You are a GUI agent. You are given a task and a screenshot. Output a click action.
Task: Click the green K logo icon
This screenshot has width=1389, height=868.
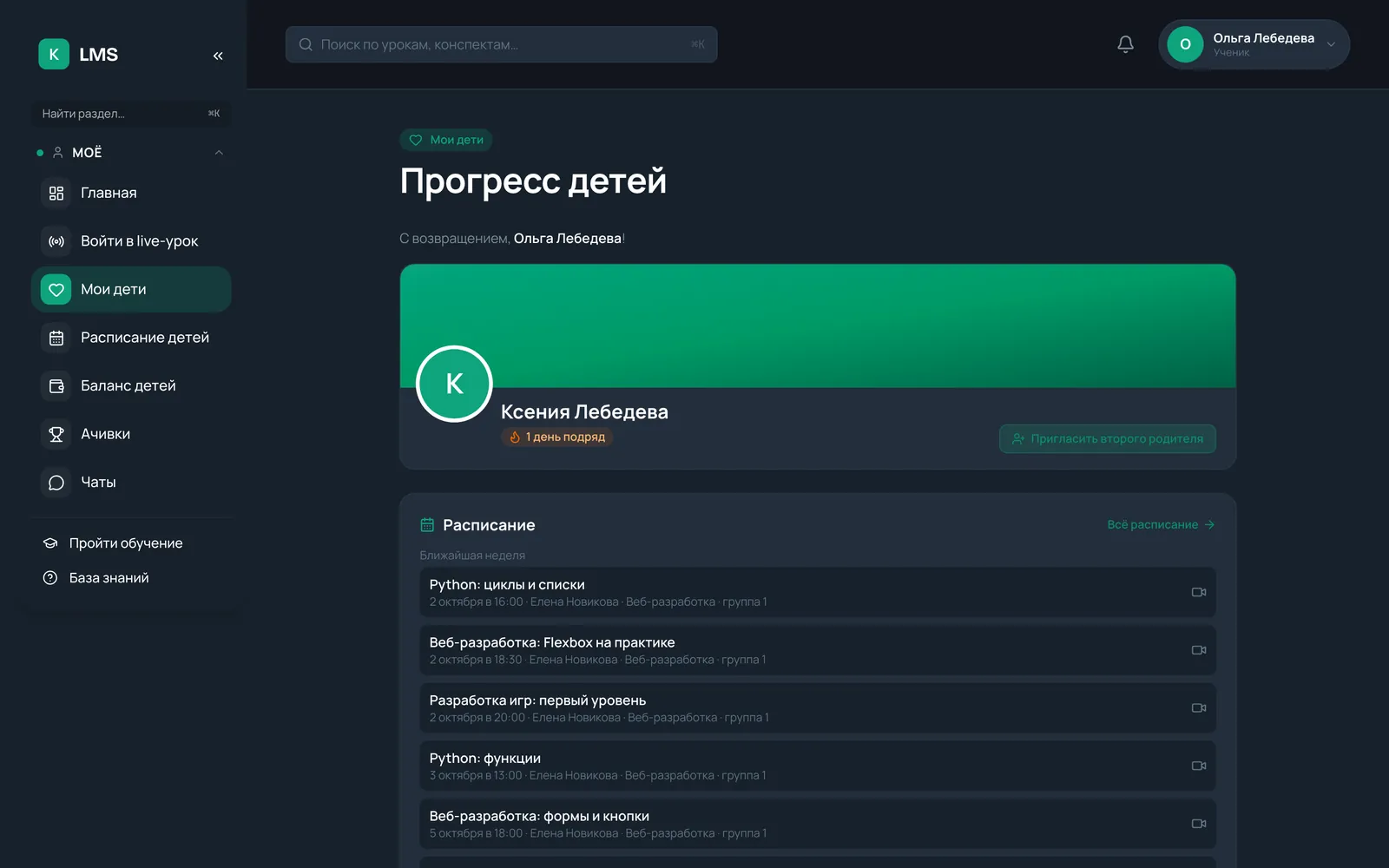(54, 54)
